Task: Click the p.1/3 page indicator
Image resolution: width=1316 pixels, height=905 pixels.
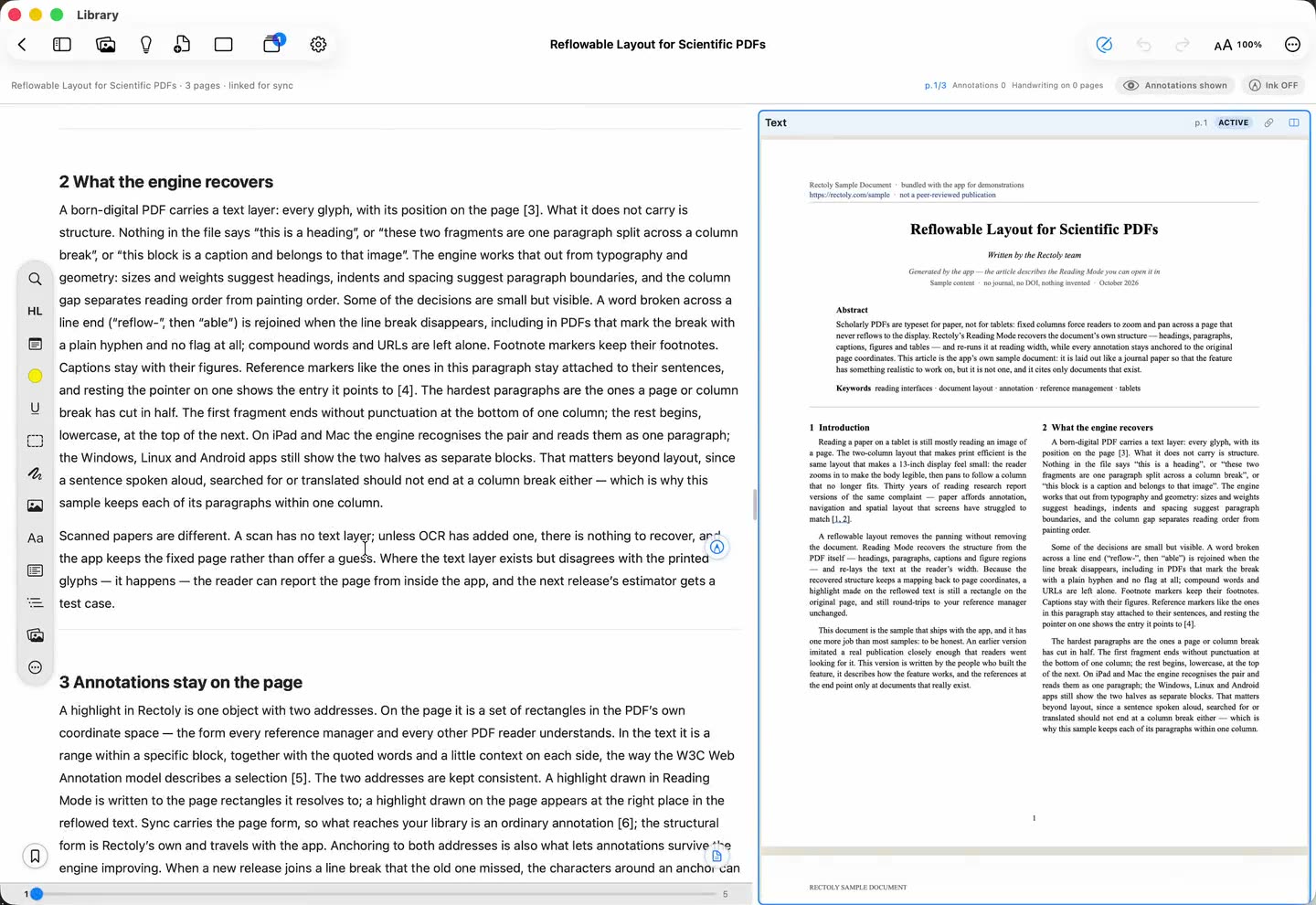Action: click(936, 85)
